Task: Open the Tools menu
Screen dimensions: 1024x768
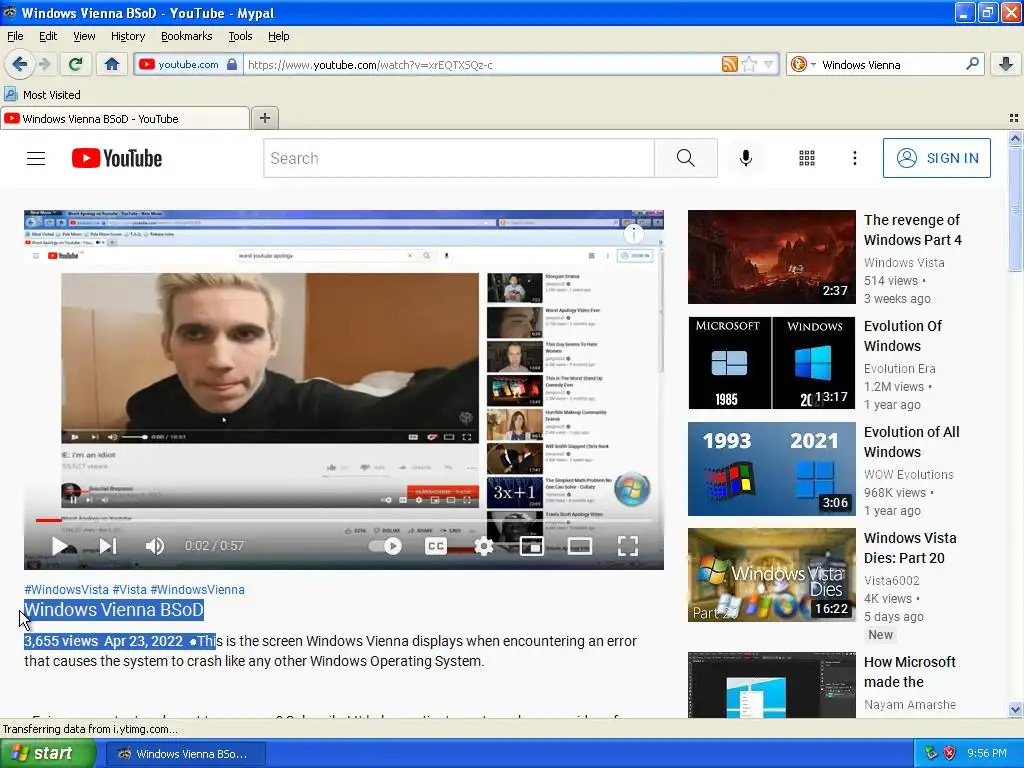Action: point(240,36)
